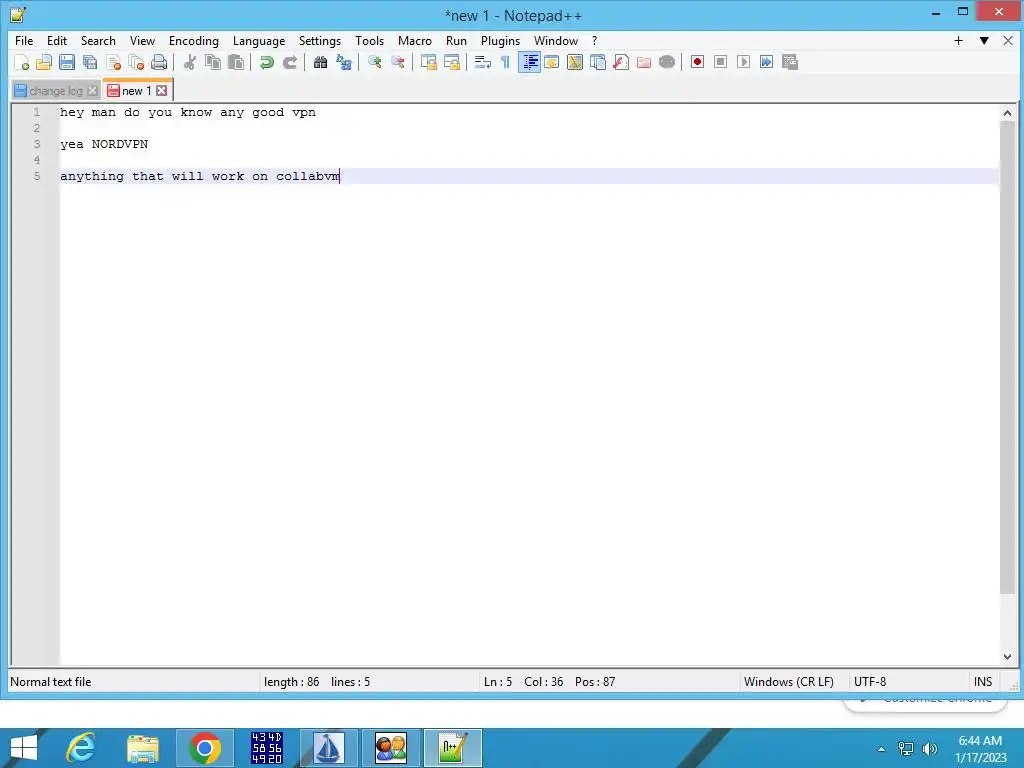This screenshot has height=768, width=1024.
Task: Open the Tools menu
Action: [370, 40]
